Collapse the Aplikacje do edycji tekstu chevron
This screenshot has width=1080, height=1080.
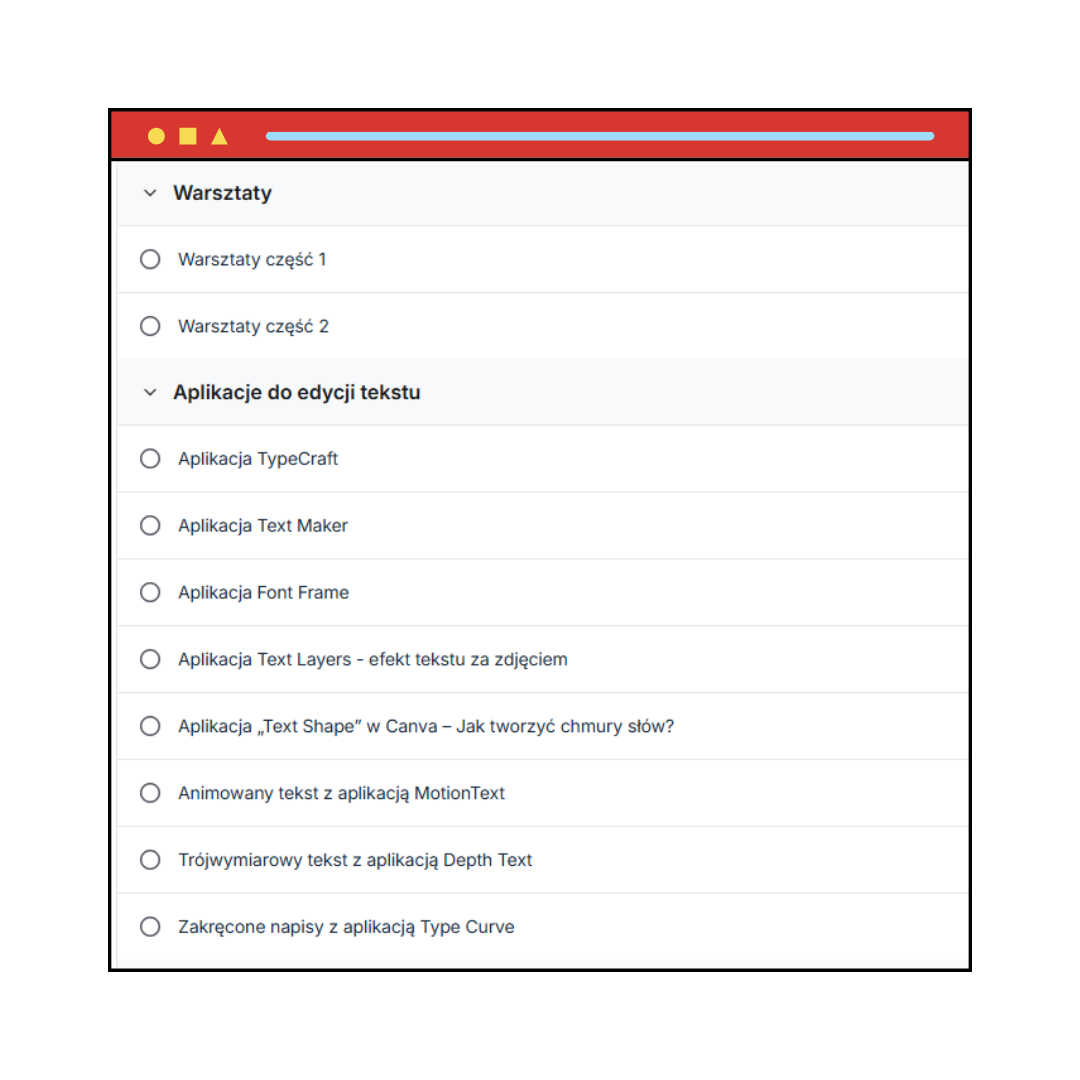click(x=150, y=393)
